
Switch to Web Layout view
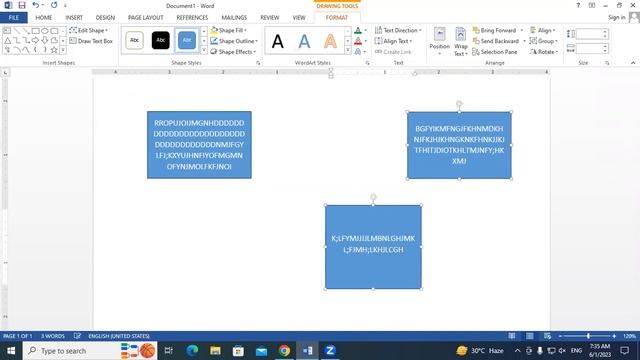[547, 336]
